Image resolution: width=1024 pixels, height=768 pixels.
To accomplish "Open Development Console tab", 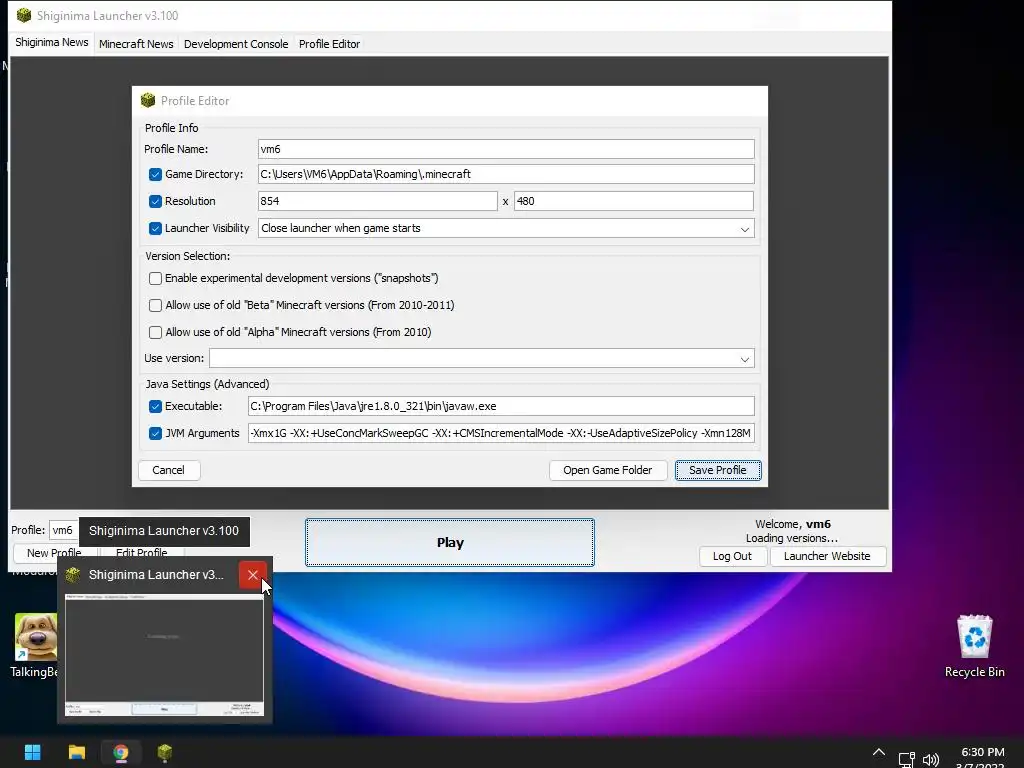I will coord(236,44).
